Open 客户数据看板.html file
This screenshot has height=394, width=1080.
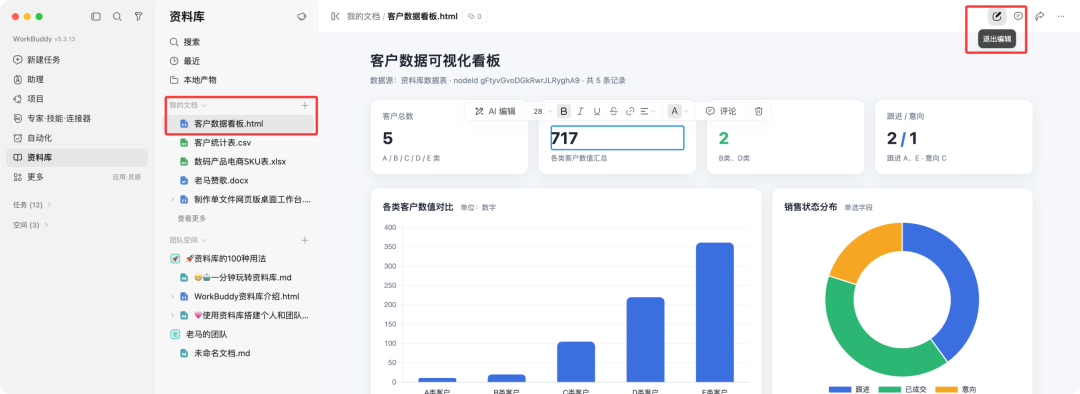[238, 124]
